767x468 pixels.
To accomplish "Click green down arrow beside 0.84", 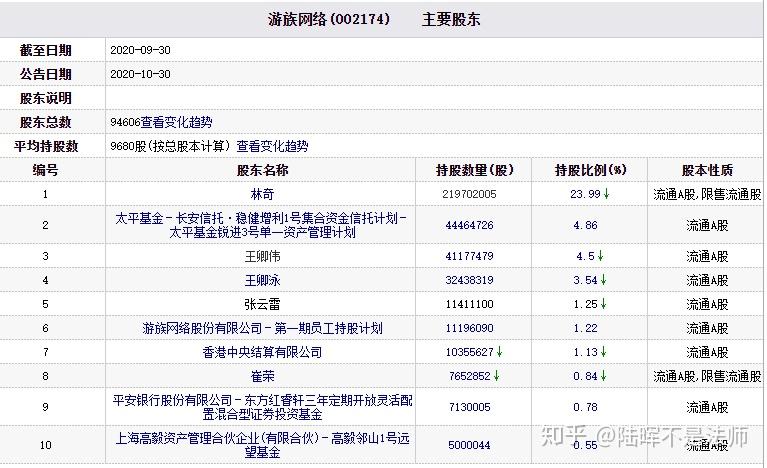I will tap(604, 376).
